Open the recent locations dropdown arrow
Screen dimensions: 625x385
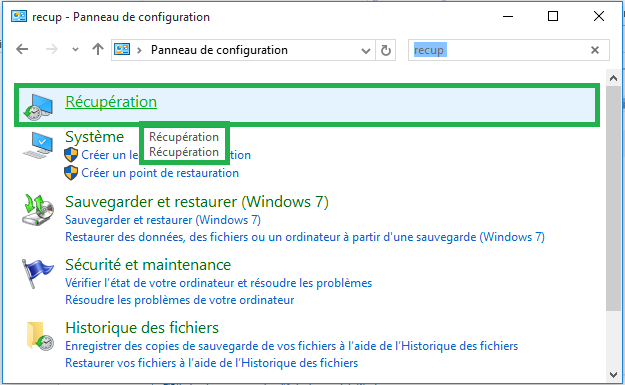pos(75,50)
